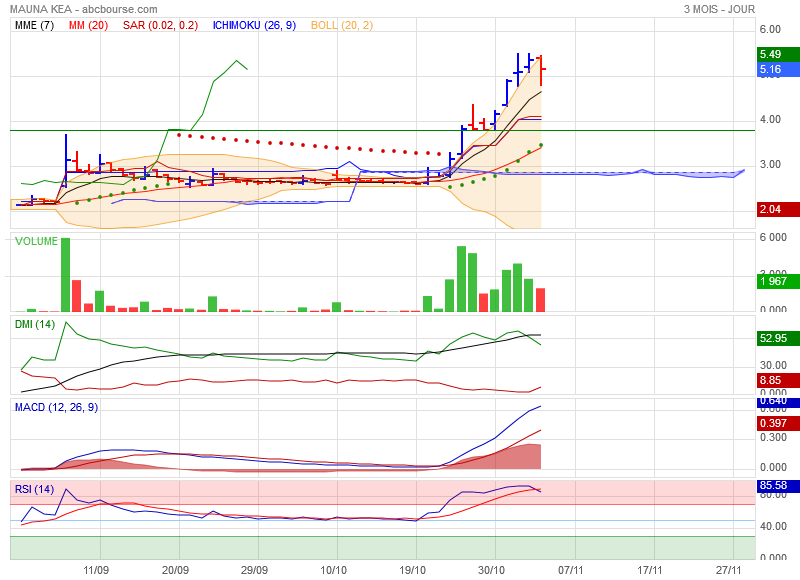Click the 17/11 date on the time axis
Viewport: 800px width, 580px height.
(x=650, y=570)
